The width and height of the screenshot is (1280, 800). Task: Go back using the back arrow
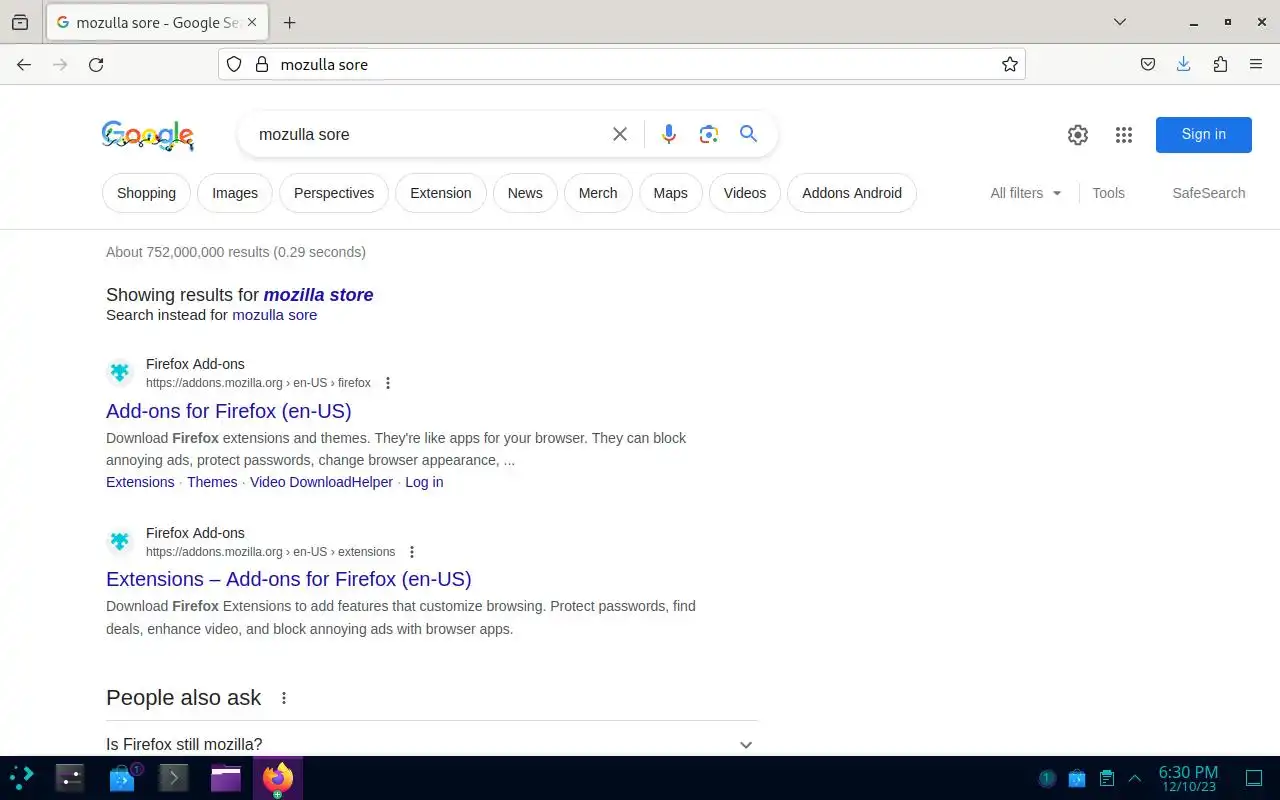(x=24, y=64)
